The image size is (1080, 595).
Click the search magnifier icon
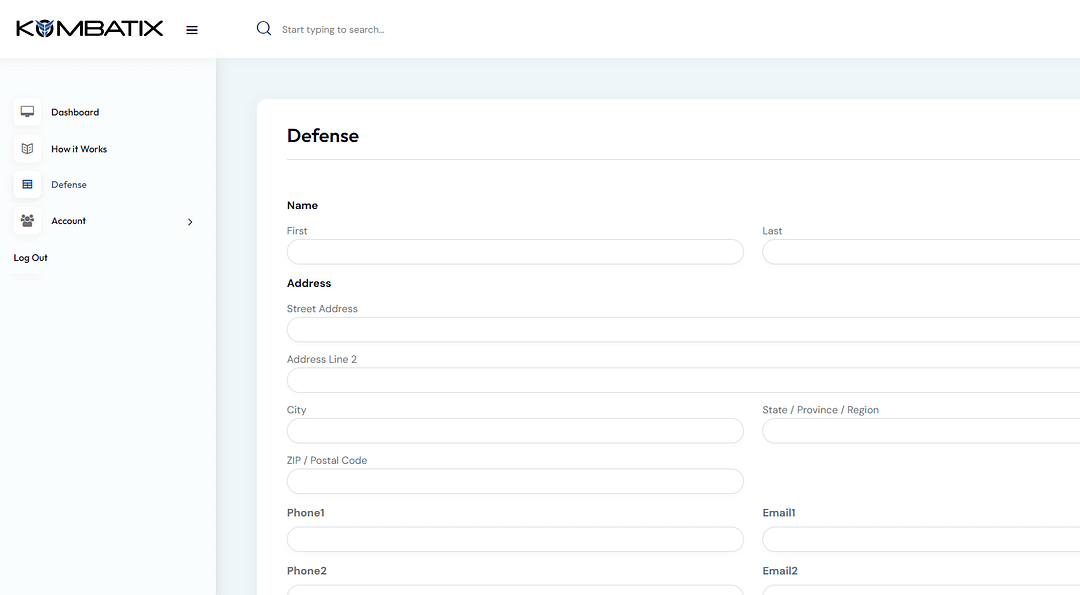pyautogui.click(x=263, y=28)
